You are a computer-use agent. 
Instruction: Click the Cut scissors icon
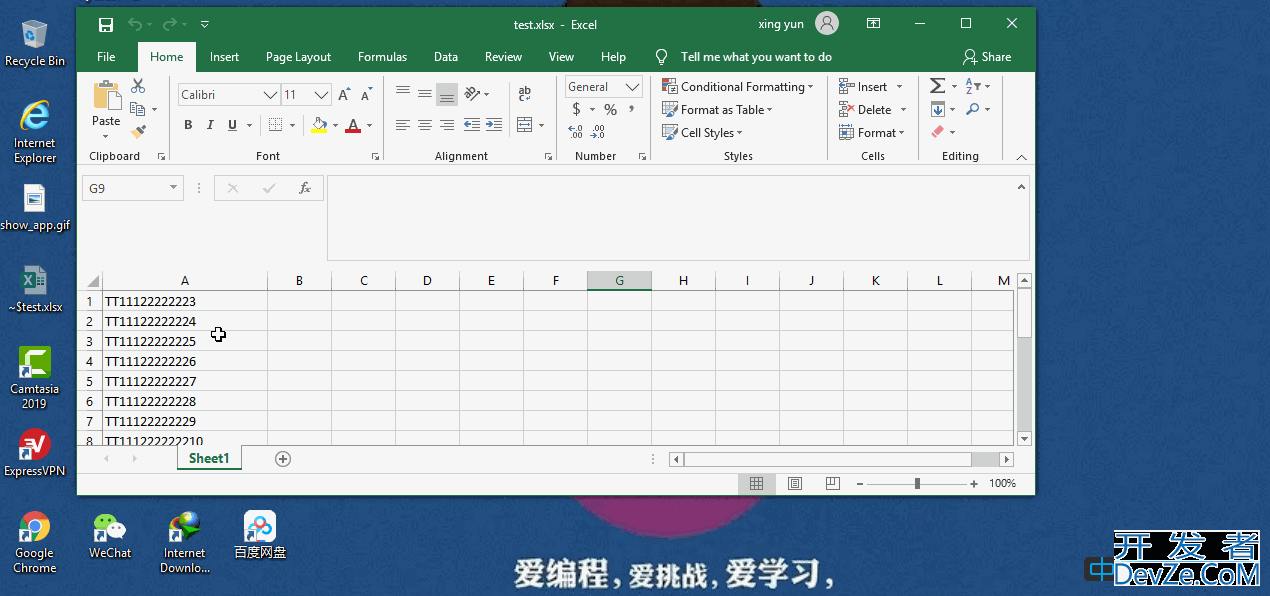click(x=138, y=86)
